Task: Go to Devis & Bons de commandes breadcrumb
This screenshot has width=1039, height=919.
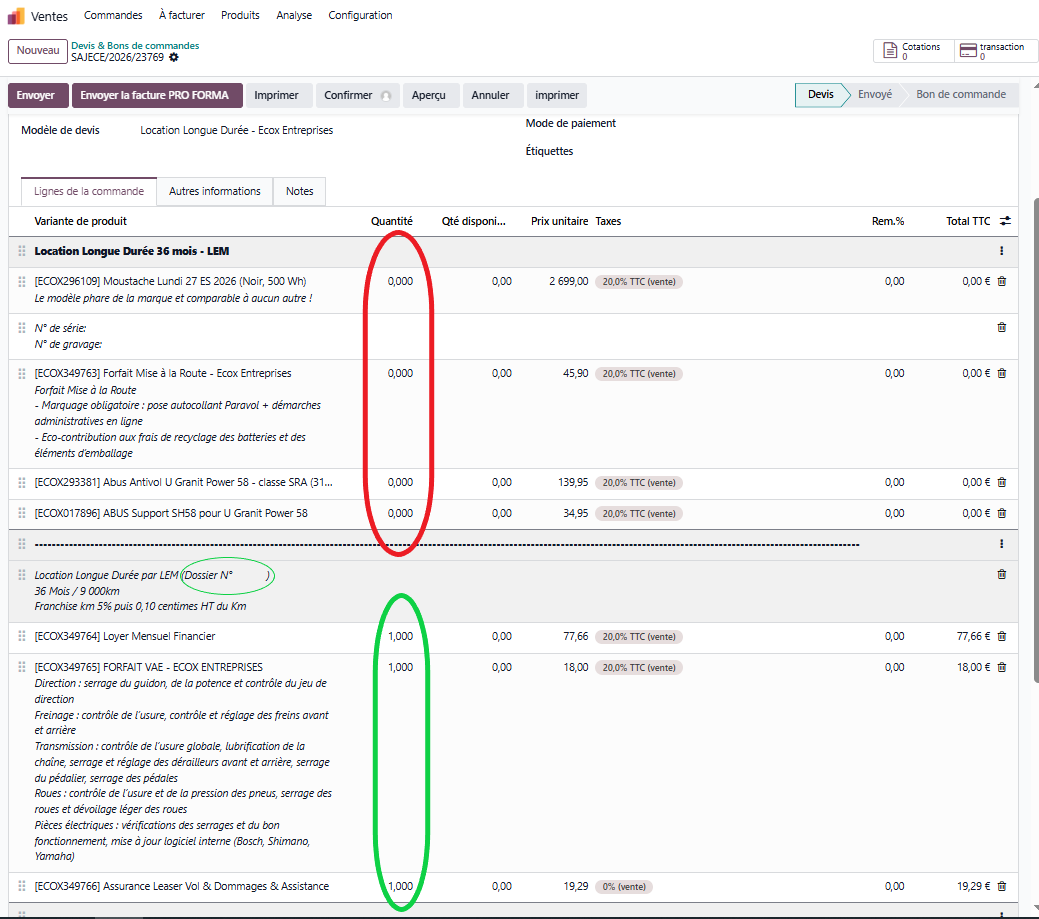Action: [x=135, y=46]
